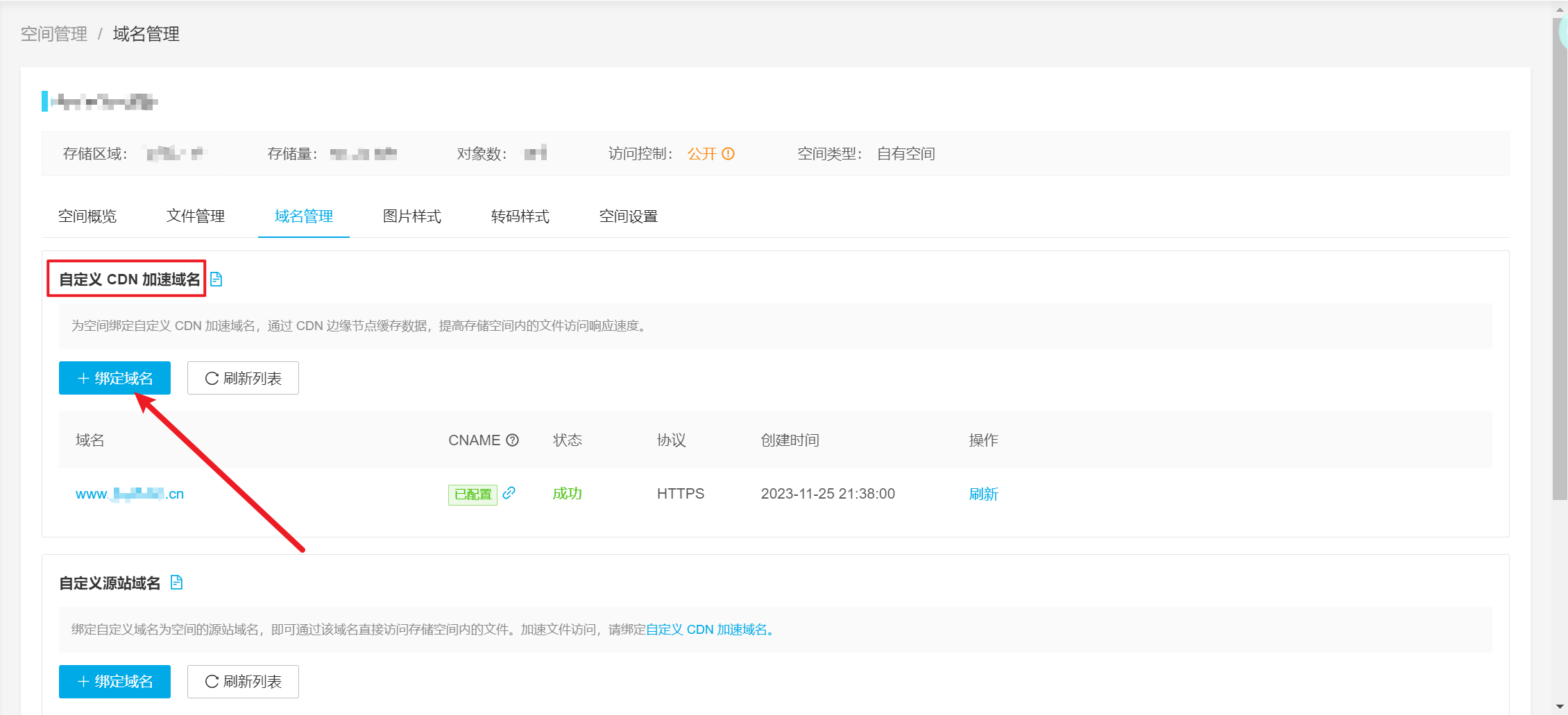1568x715 pixels.
Task: Open the 空间概览 tab
Action: click(87, 216)
